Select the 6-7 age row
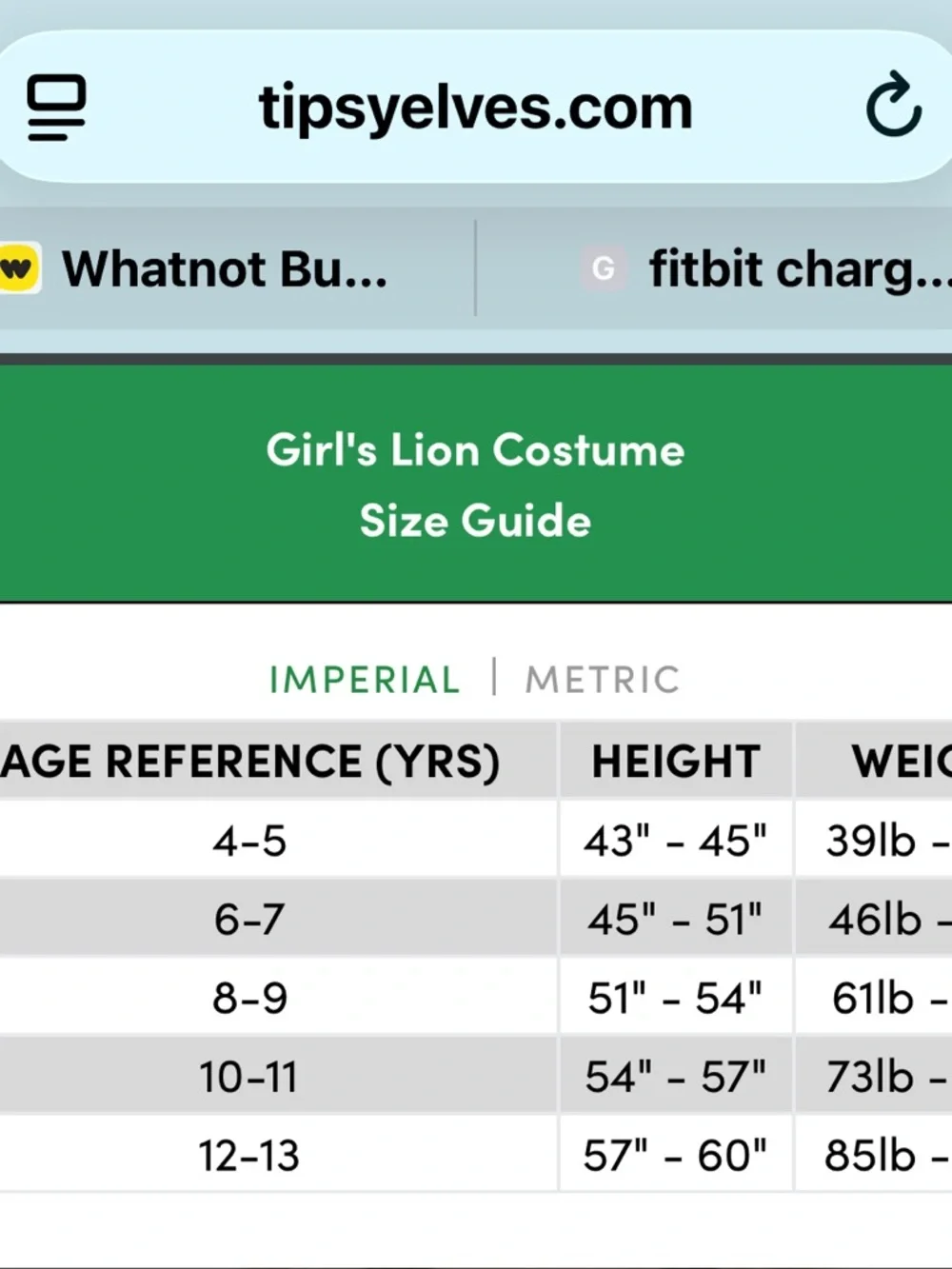 476,919
